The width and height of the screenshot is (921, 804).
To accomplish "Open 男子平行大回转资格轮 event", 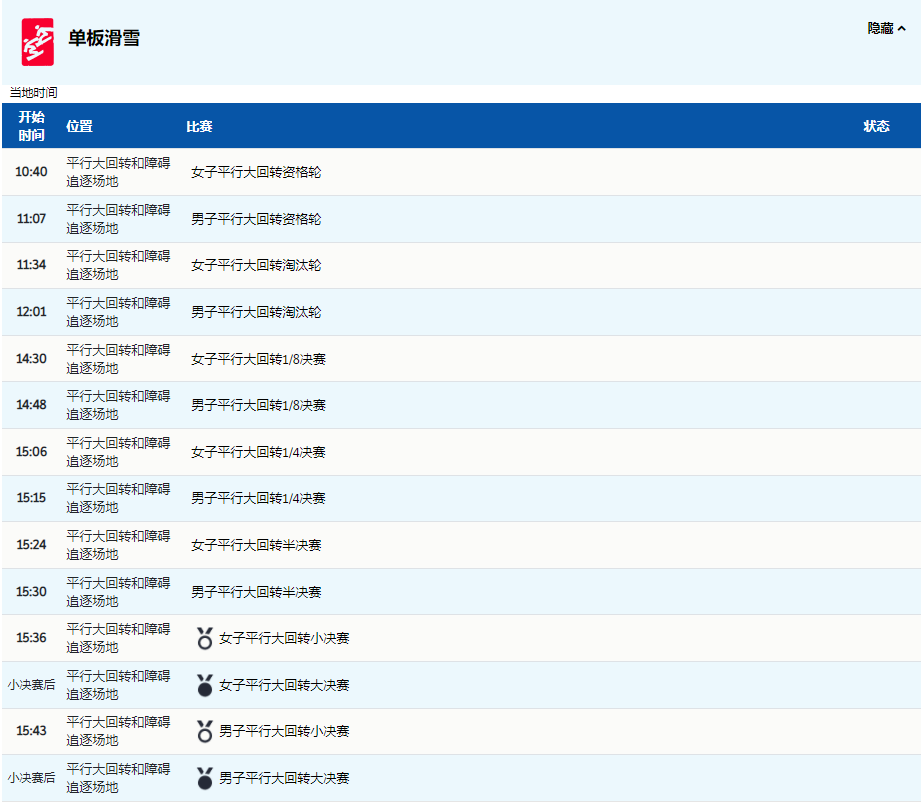I will click(256, 219).
